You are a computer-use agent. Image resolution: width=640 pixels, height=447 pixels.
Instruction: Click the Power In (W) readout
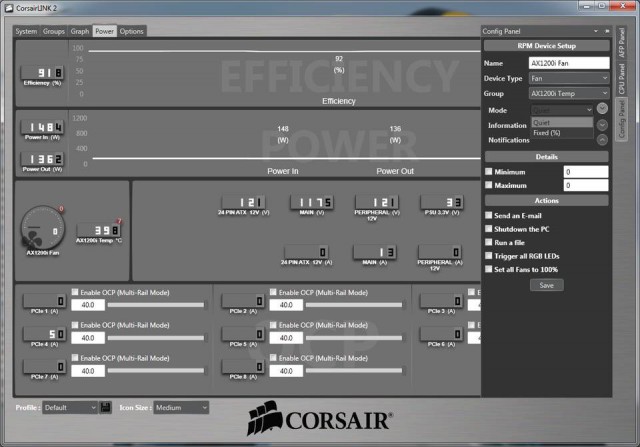click(x=42, y=127)
